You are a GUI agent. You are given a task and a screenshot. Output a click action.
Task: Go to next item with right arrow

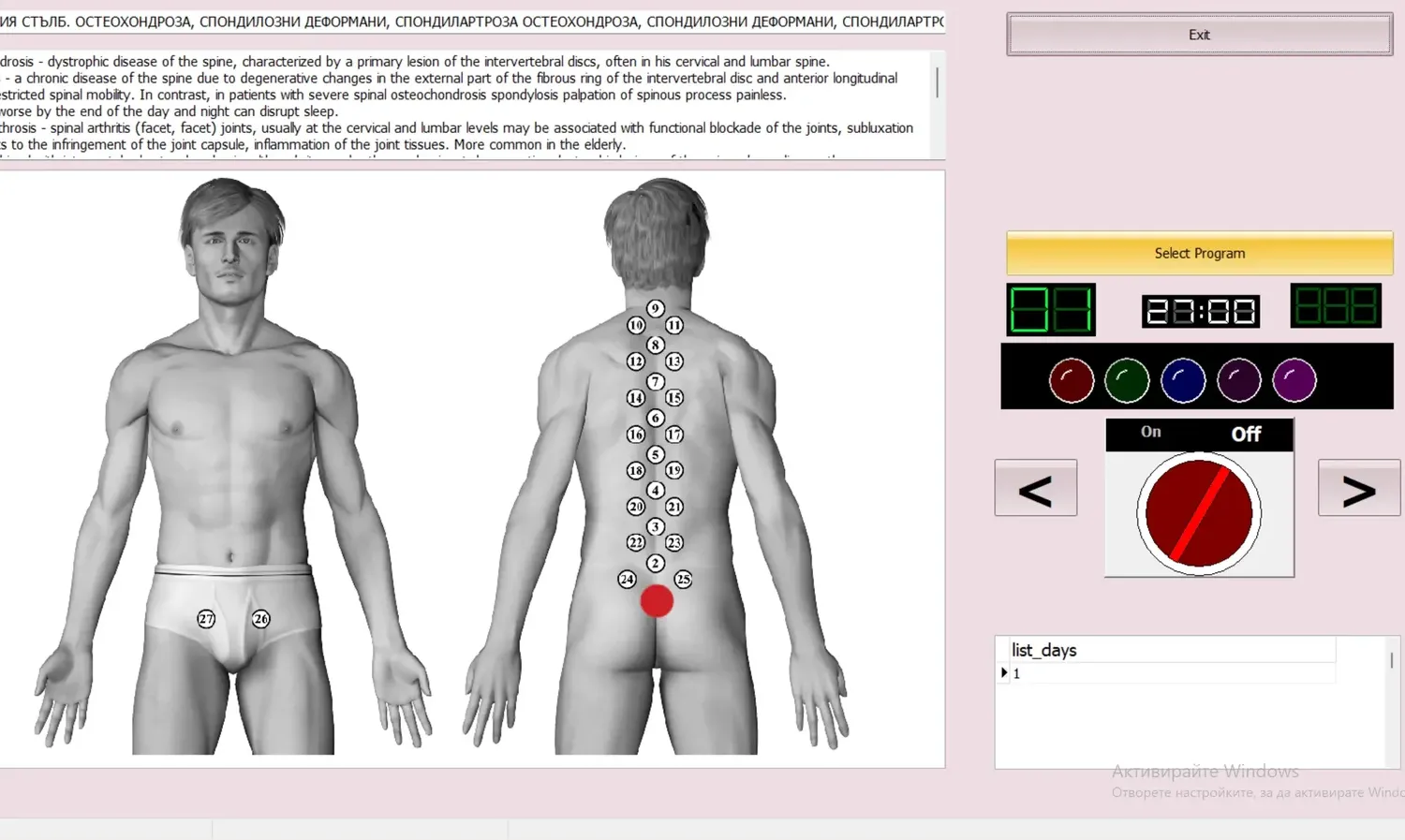(1359, 488)
